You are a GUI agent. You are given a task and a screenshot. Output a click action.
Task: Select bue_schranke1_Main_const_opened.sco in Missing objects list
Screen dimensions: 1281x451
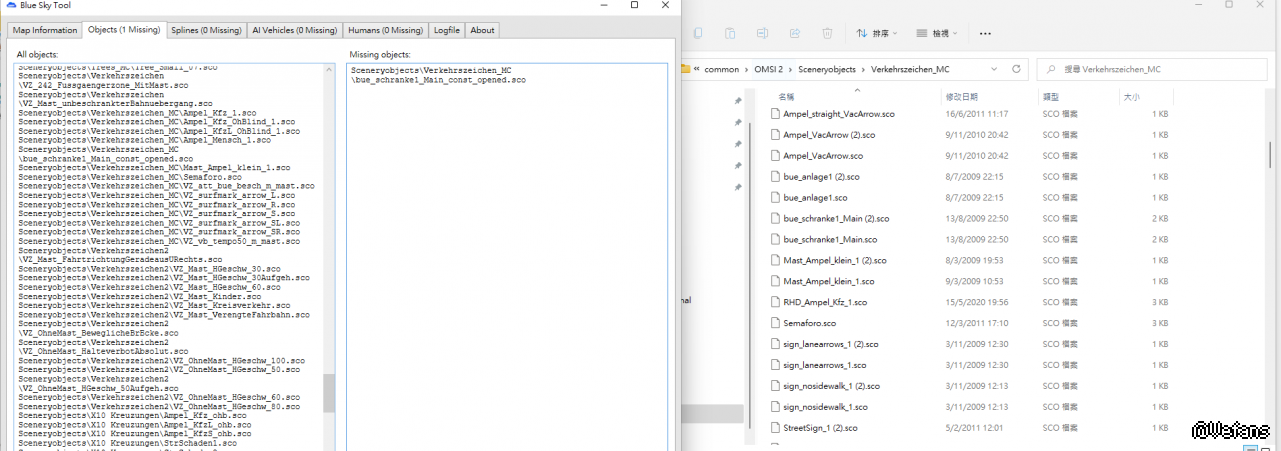click(438, 75)
